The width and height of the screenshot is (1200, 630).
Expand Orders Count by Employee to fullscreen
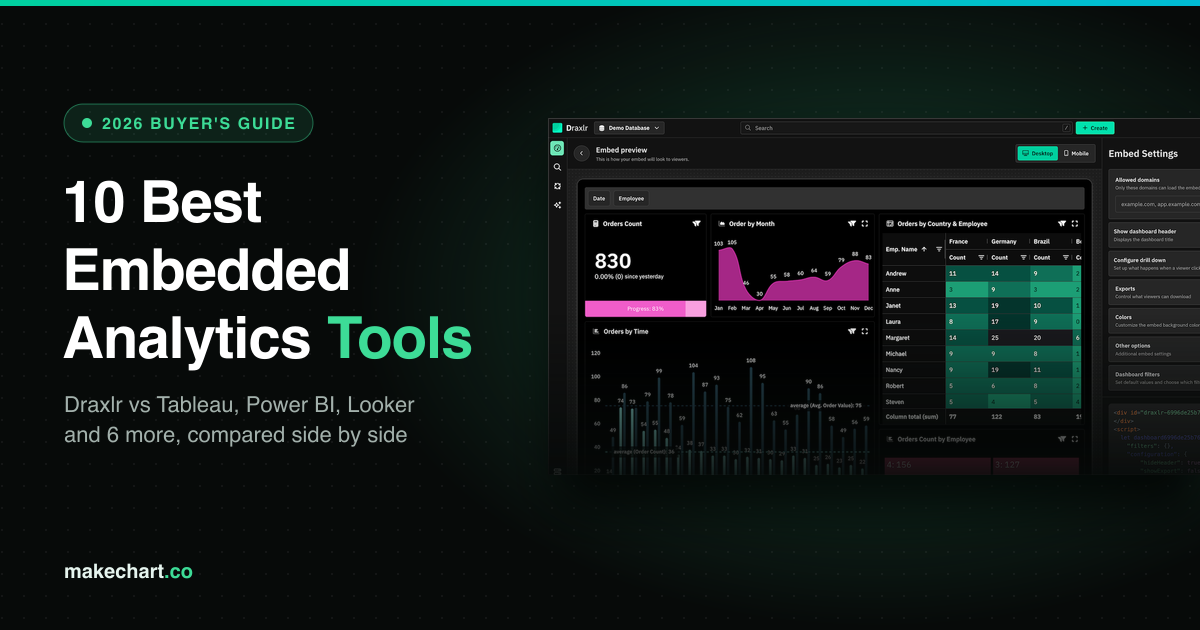[1075, 438]
